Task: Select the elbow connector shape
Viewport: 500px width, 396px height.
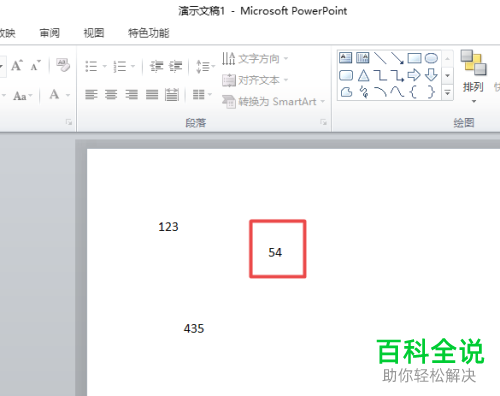Action: (x=380, y=75)
